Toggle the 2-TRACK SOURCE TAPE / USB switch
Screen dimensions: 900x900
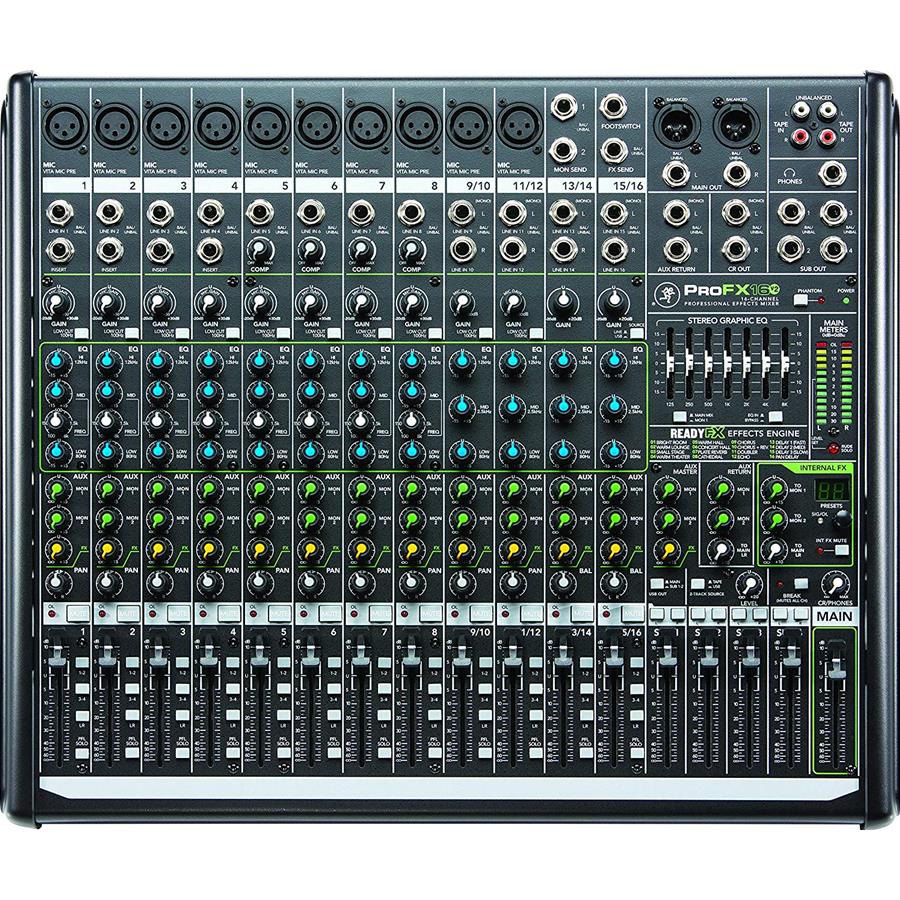699,583
